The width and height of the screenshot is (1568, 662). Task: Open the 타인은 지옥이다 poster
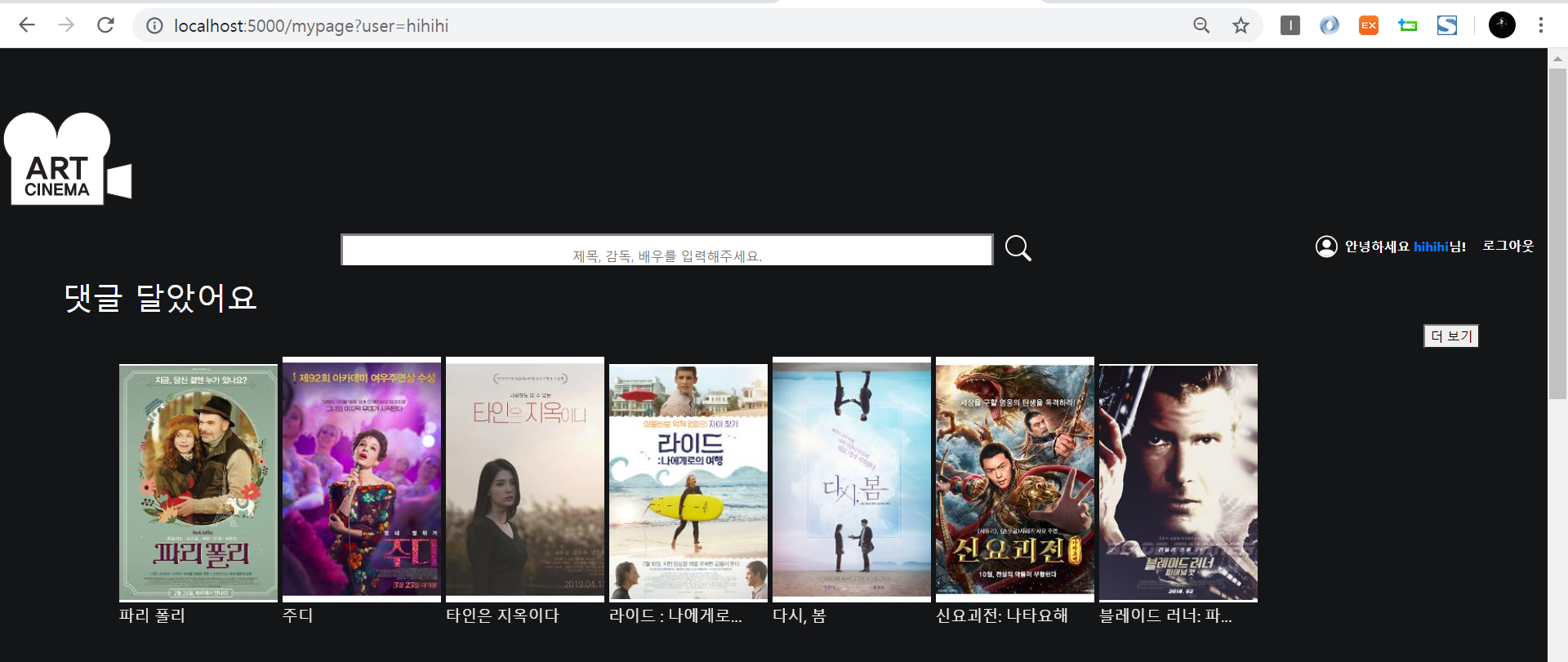click(x=525, y=479)
